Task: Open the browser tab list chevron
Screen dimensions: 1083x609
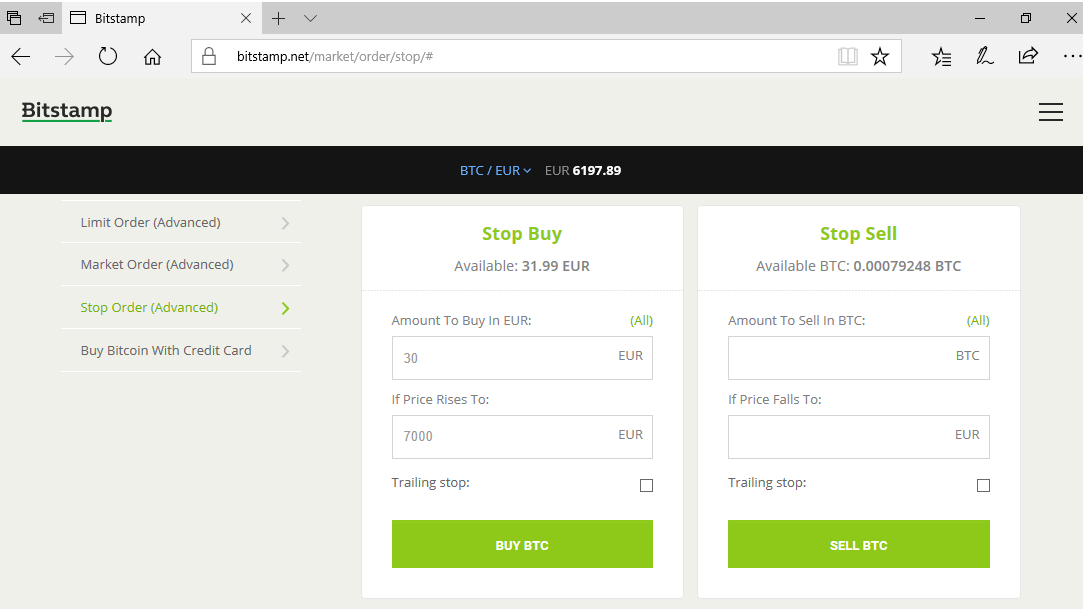Action: (310, 19)
